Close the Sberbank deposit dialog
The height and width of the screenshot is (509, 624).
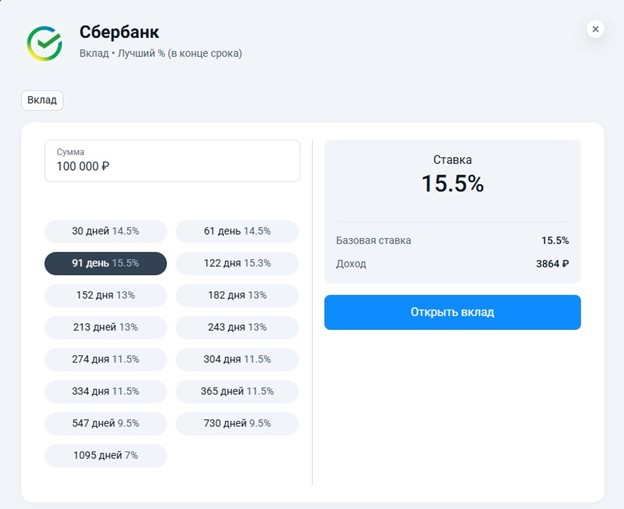[596, 30]
